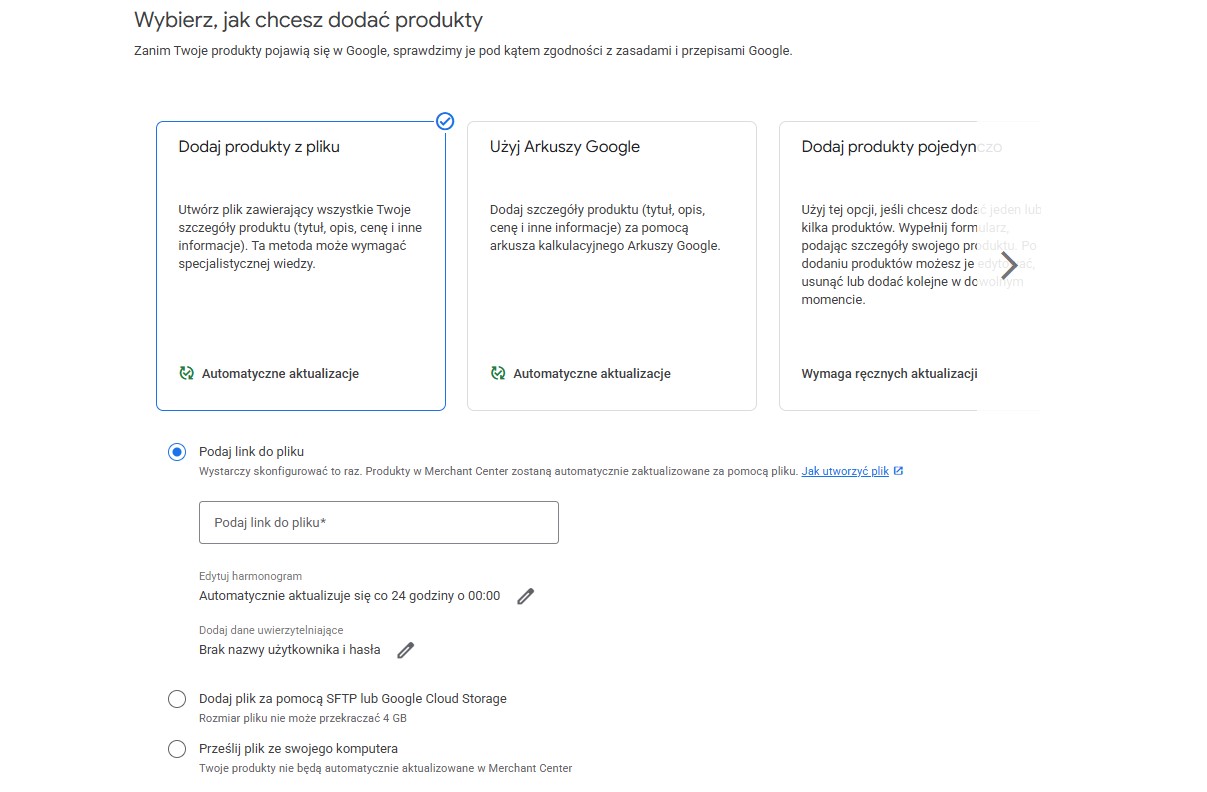1207x792 pixels.
Task: Click heading 'Wybierz, jak chcesz dodać produkty'
Action: coord(308,19)
